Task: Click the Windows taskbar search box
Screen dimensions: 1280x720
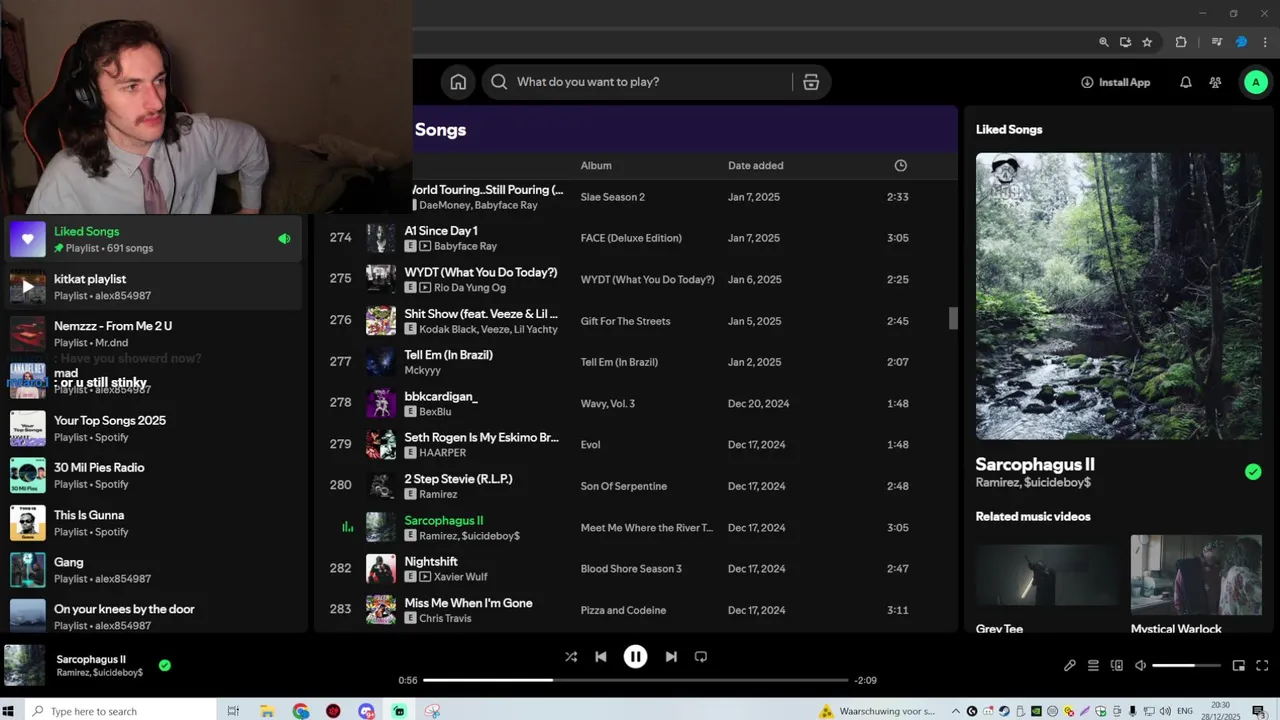Action: coord(120,711)
